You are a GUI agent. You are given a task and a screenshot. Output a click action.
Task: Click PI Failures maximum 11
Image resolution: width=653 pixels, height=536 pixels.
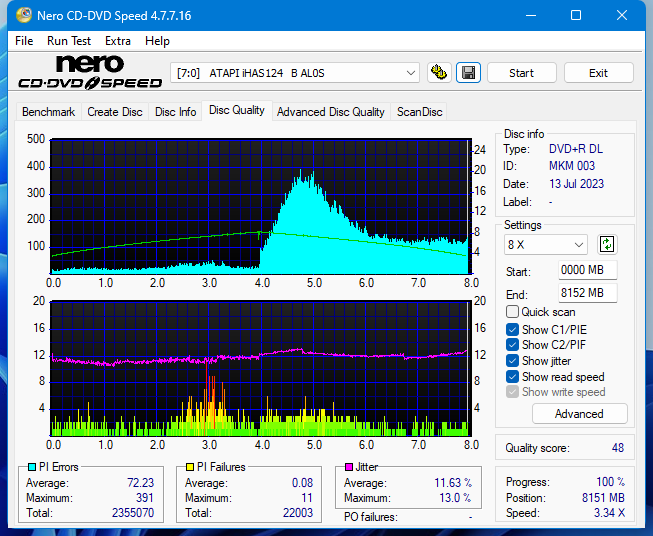click(x=307, y=498)
